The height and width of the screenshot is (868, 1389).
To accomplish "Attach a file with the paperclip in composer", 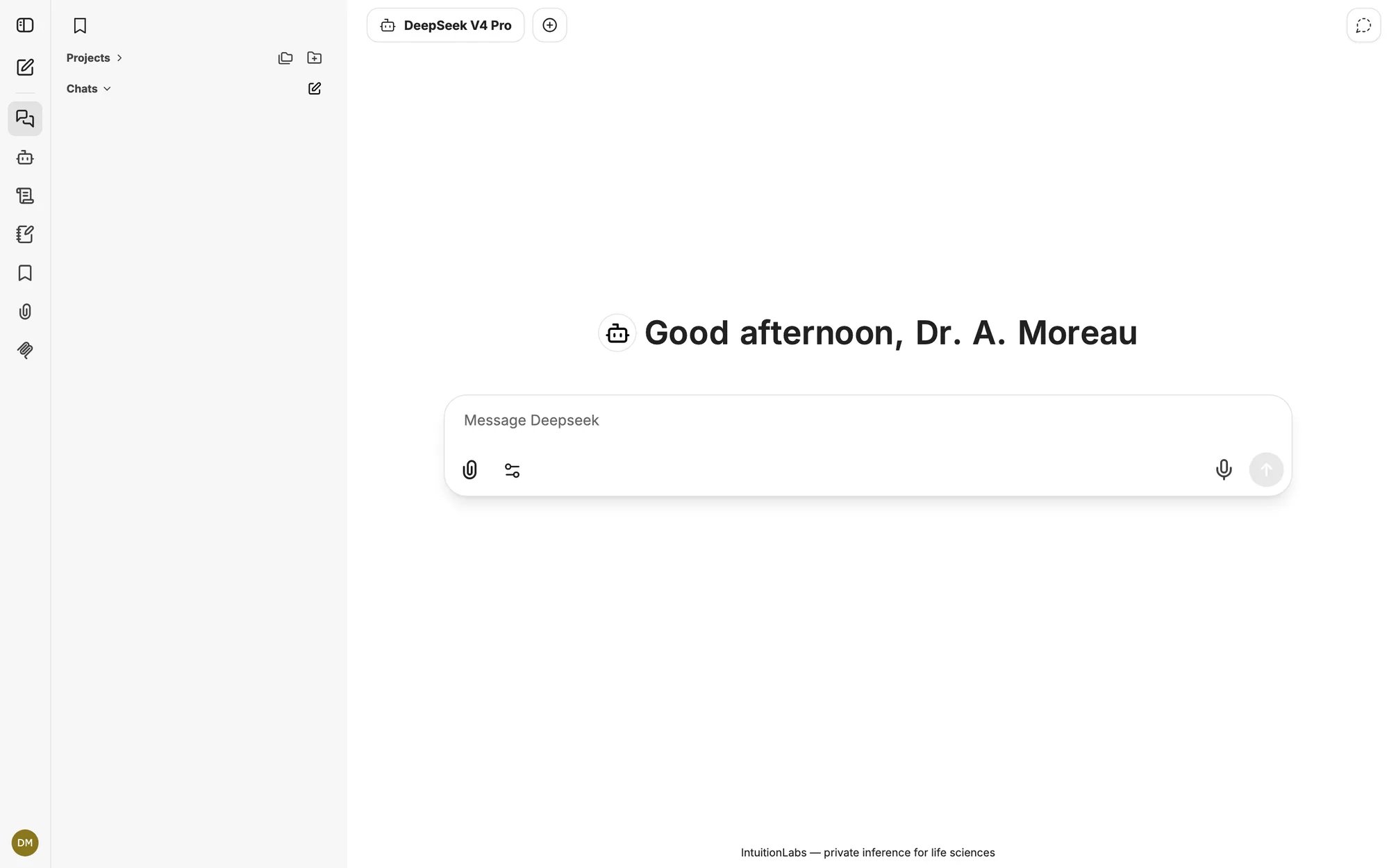I will tap(470, 470).
